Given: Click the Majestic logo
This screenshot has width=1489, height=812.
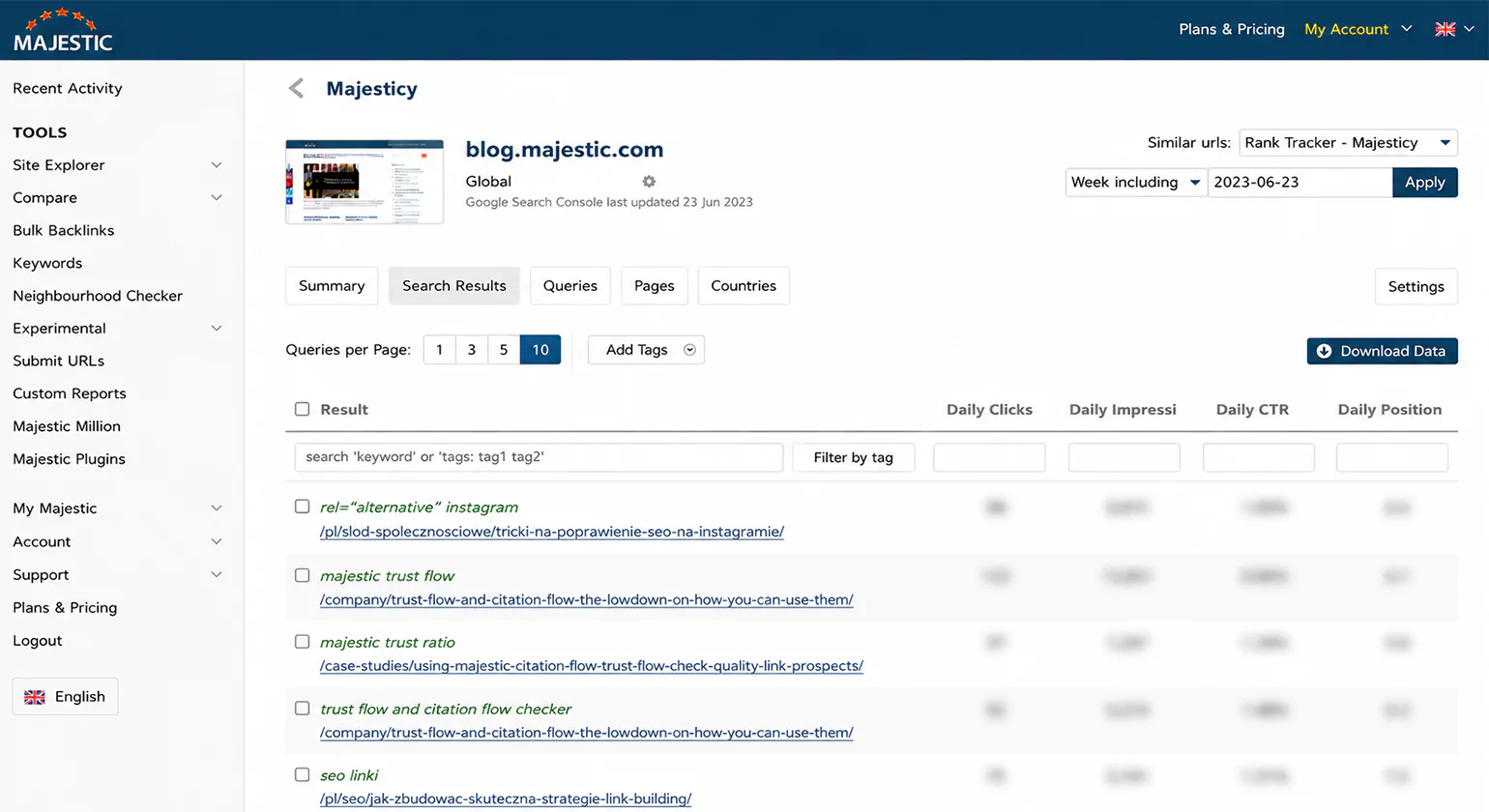Looking at the screenshot, I should pos(63,30).
